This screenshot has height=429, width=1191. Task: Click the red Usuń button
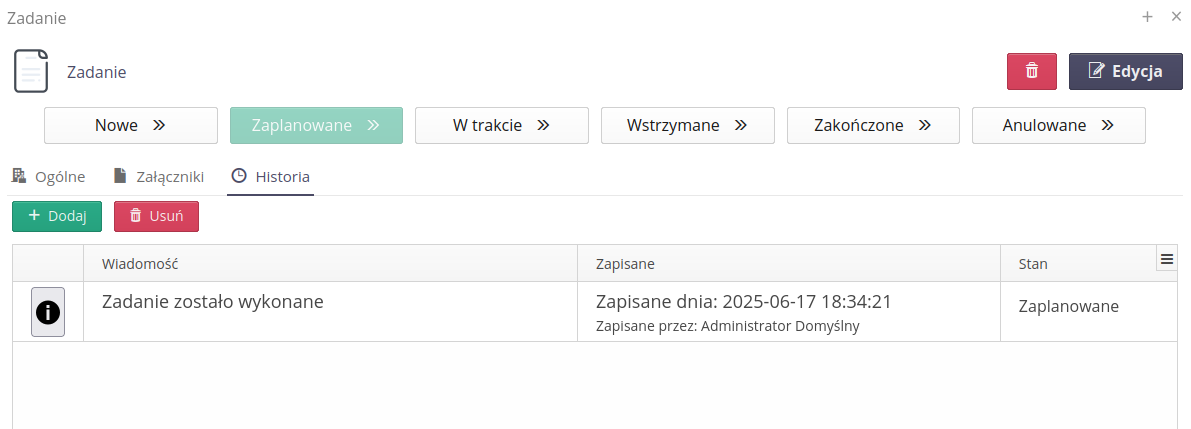tap(156, 216)
